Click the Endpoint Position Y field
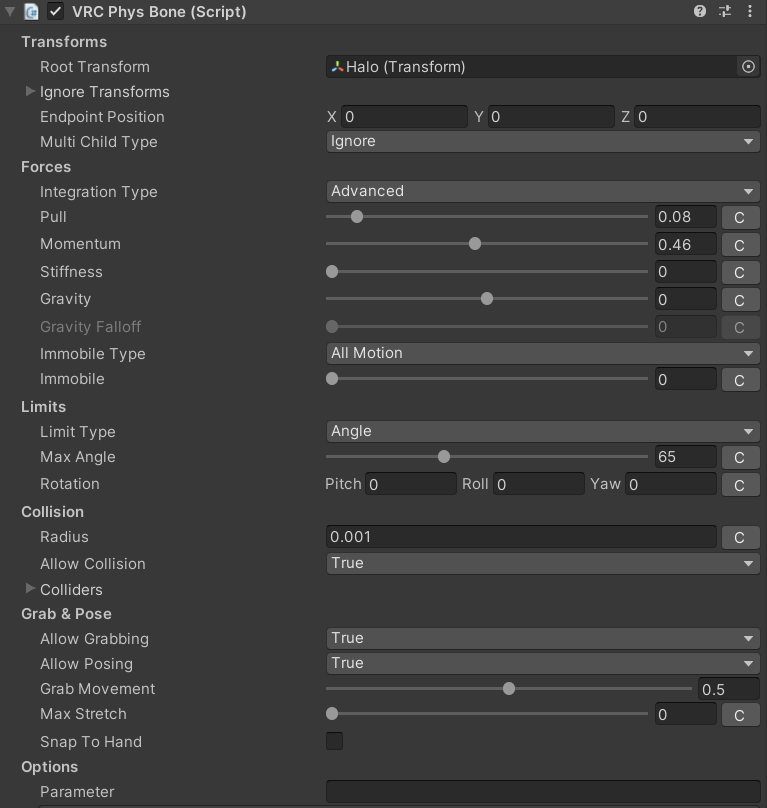Image resolution: width=767 pixels, height=808 pixels. point(552,117)
